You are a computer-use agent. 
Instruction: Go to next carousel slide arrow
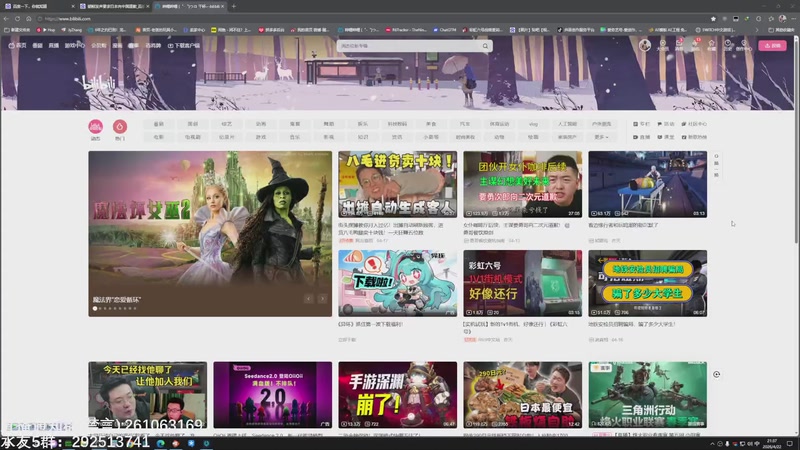pyautogui.click(x=322, y=299)
